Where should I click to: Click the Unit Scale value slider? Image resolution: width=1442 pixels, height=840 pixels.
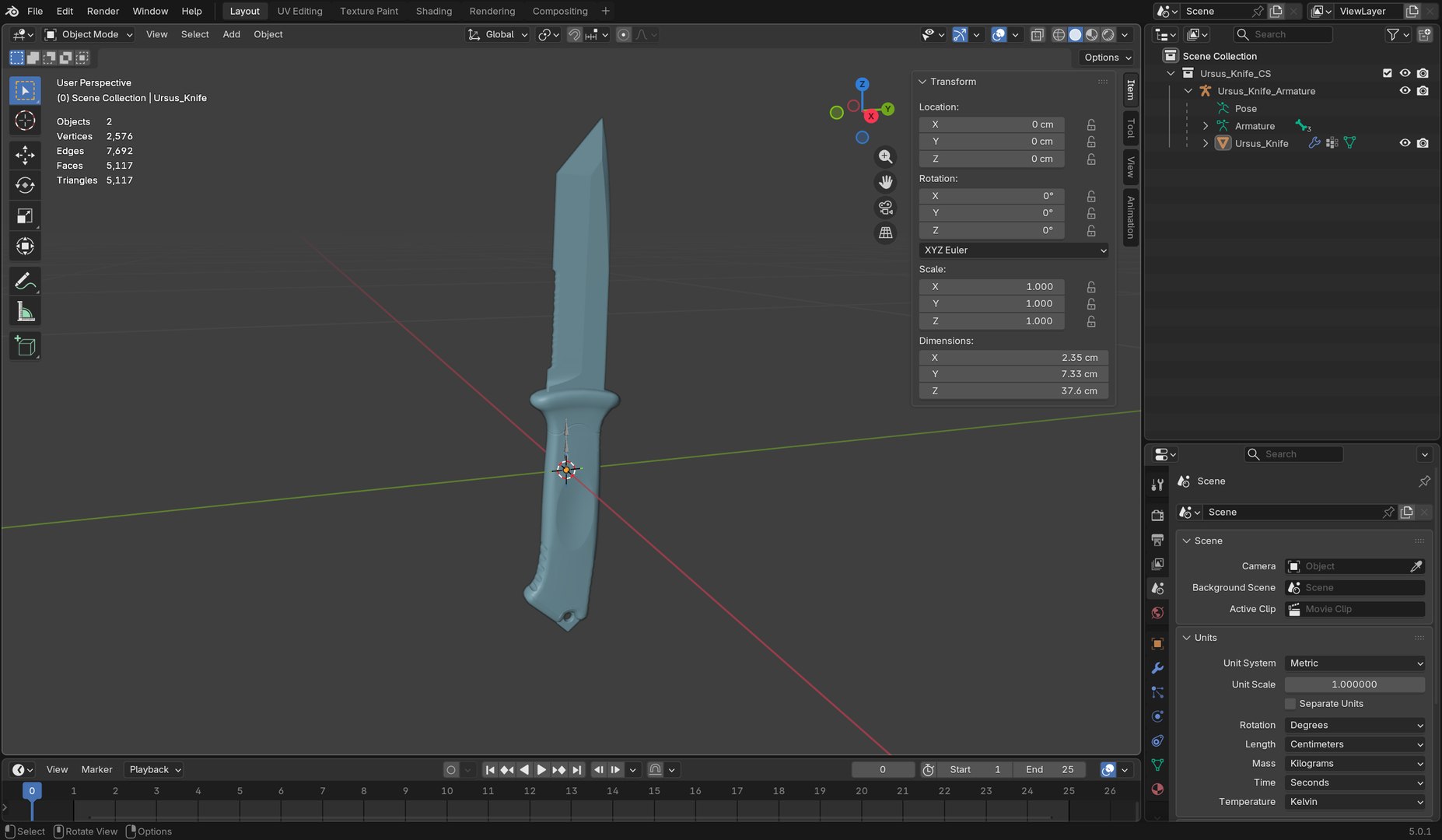coord(1355,684)
